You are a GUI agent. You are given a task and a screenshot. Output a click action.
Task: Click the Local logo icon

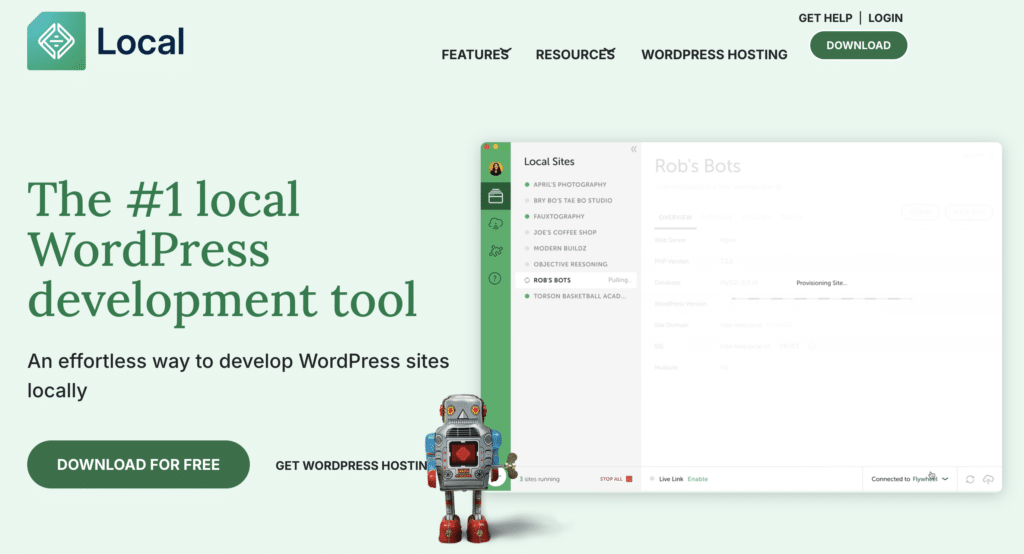click(x=56, y=41)
